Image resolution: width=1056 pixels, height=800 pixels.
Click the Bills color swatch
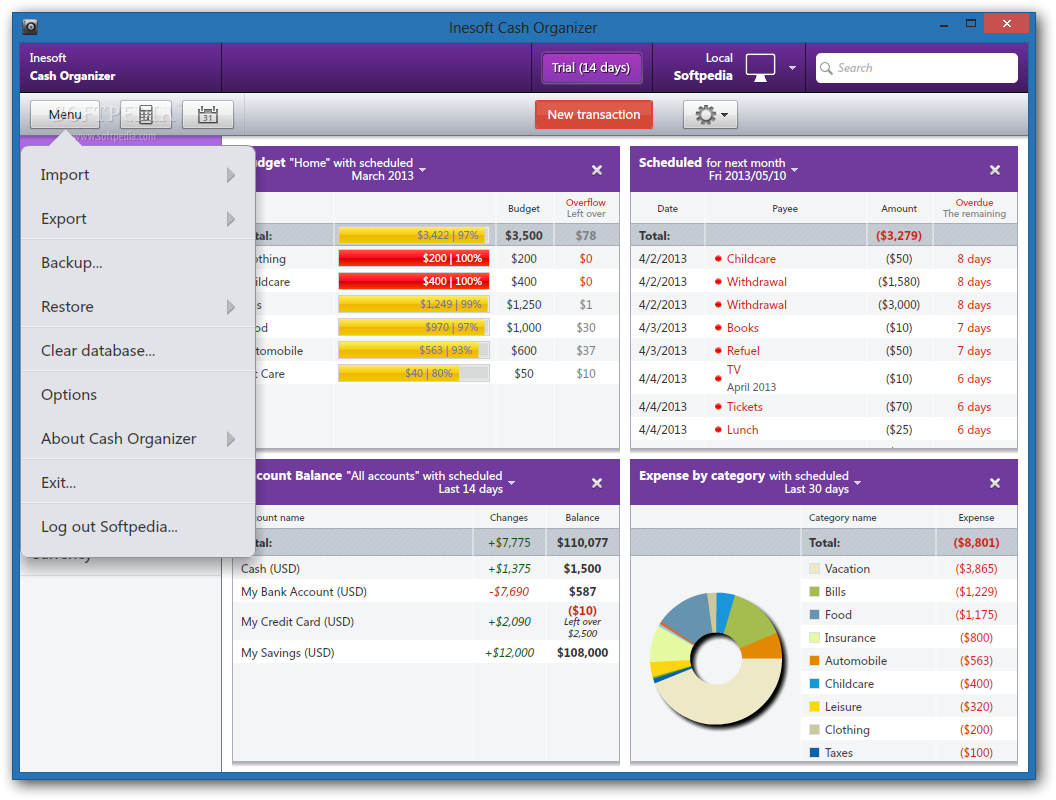click(814, 592)
